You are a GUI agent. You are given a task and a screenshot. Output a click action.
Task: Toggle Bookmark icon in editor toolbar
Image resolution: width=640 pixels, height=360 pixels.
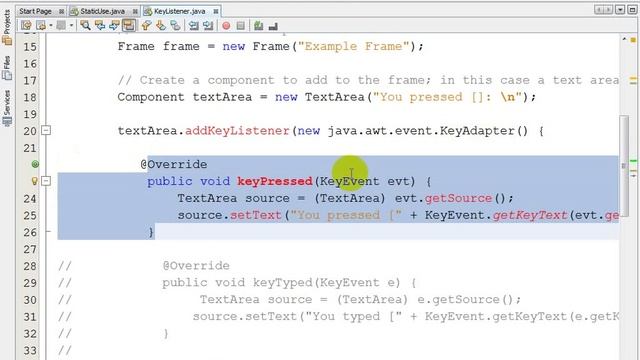(176, 25)
